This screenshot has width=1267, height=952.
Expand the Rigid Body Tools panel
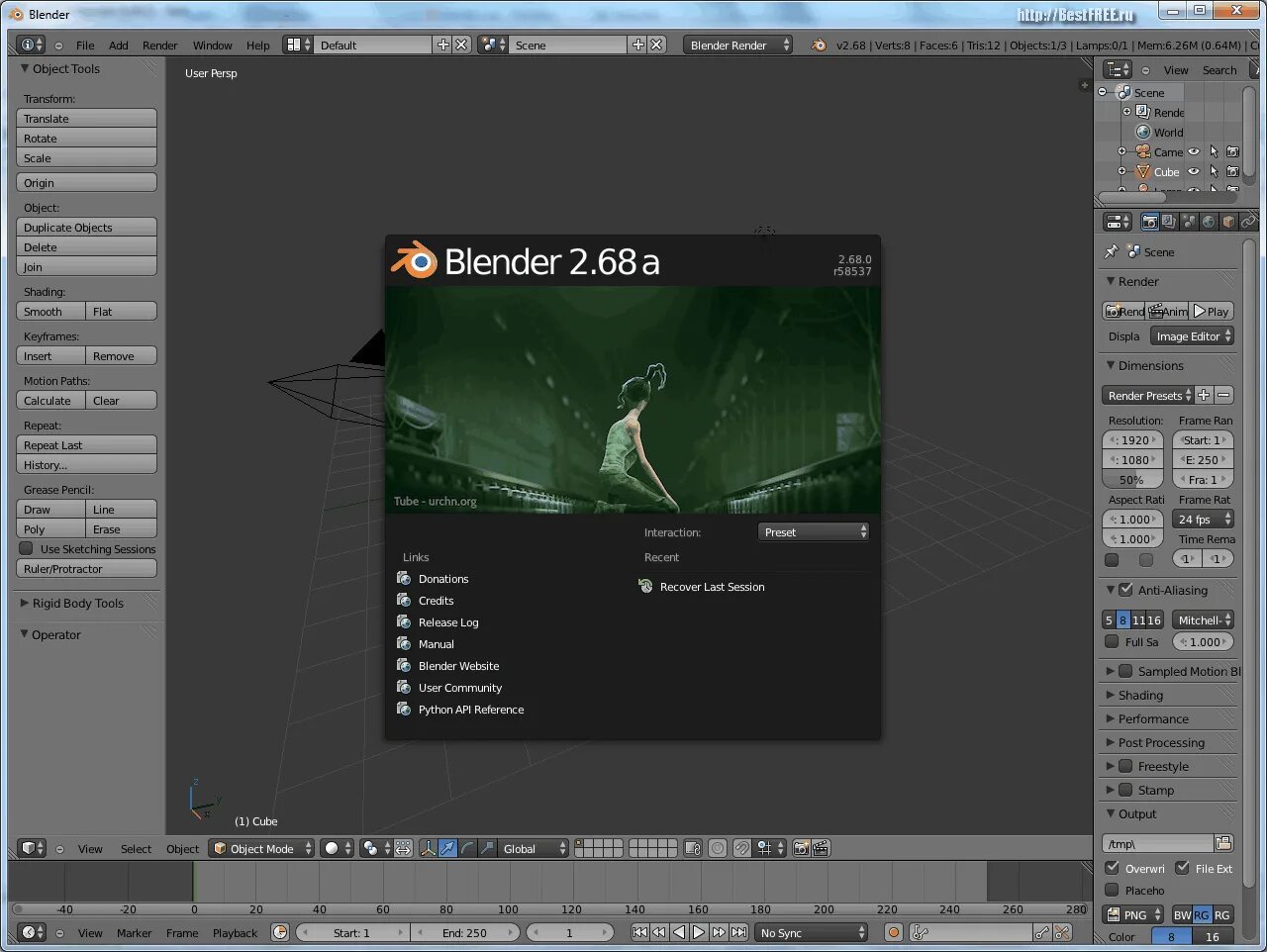[x=77, y=603]
